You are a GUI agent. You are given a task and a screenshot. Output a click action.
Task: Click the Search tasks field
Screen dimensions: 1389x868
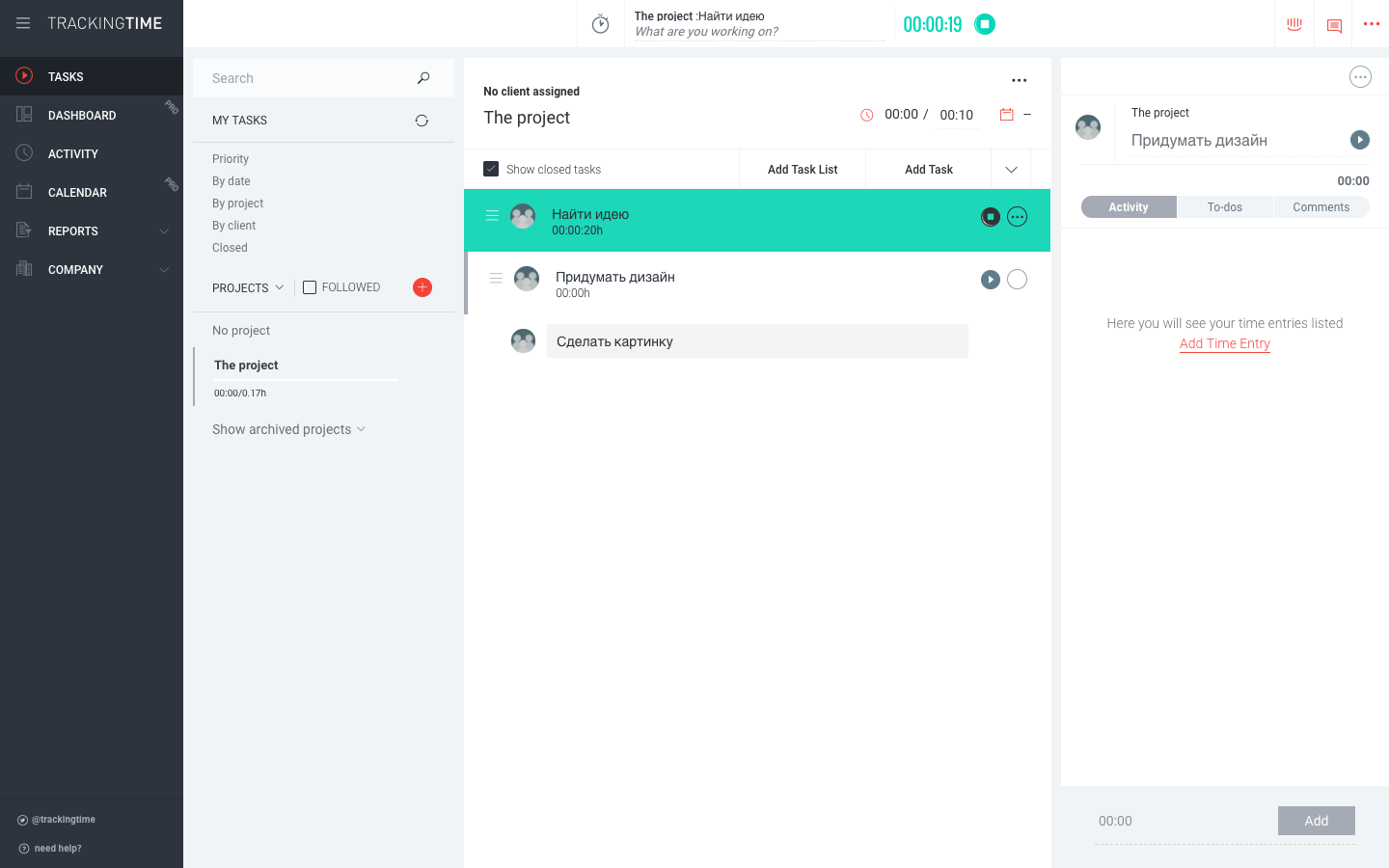[309, 78]
